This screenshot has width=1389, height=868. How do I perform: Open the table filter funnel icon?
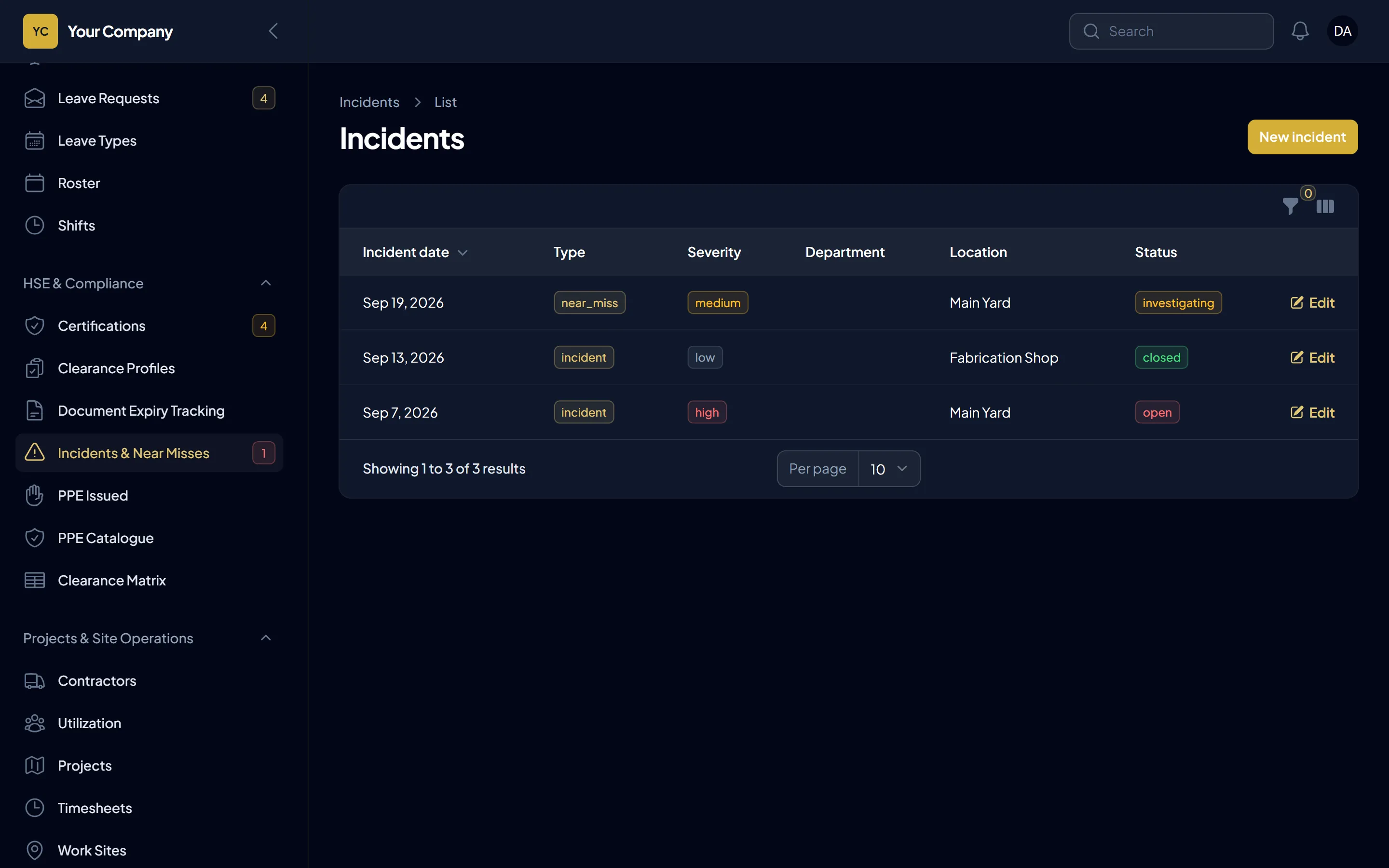click(x=1290, y=206)
